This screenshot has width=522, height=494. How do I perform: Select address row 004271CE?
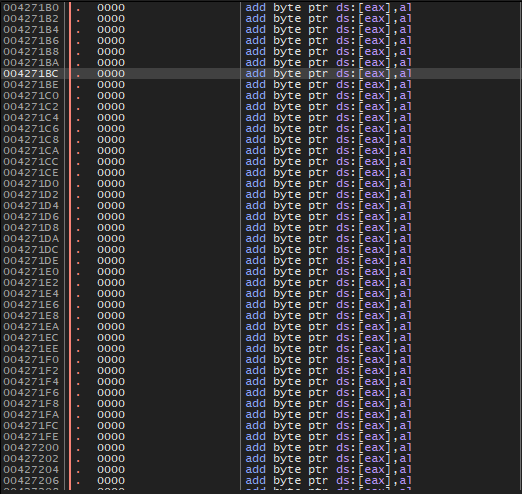coord(31,173)
